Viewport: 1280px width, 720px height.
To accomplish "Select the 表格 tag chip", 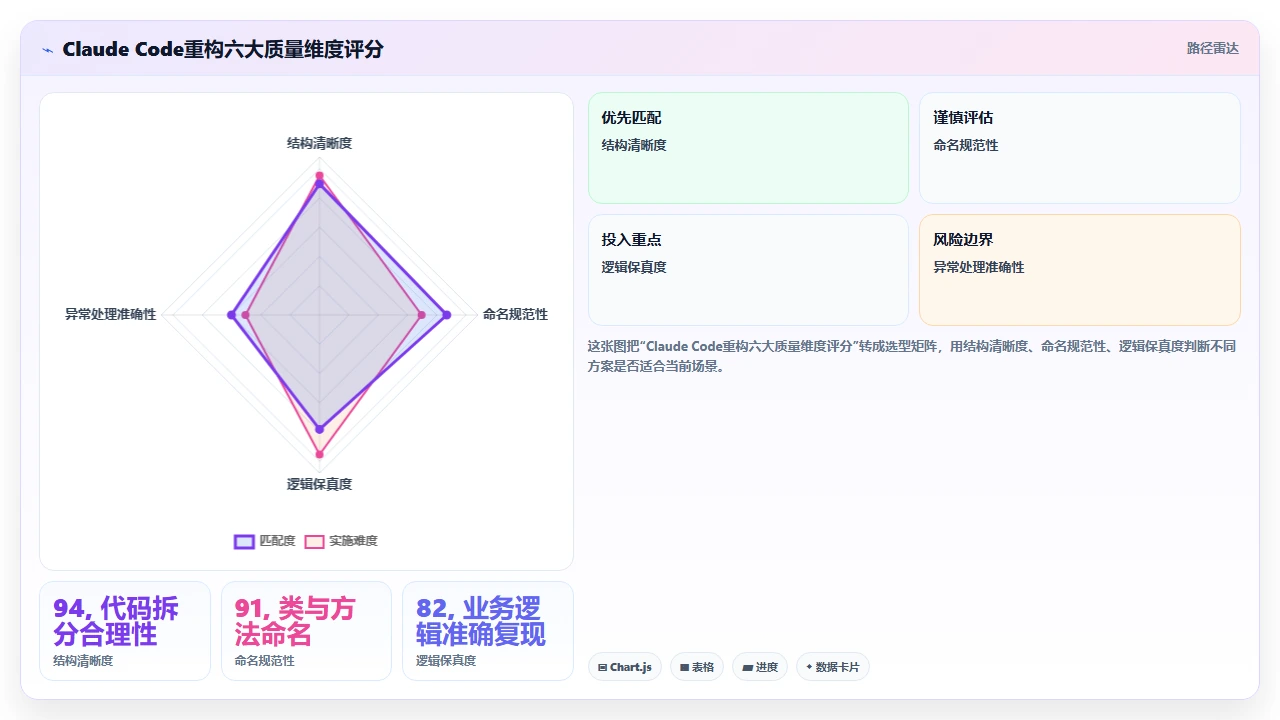I will click(697, 667).
